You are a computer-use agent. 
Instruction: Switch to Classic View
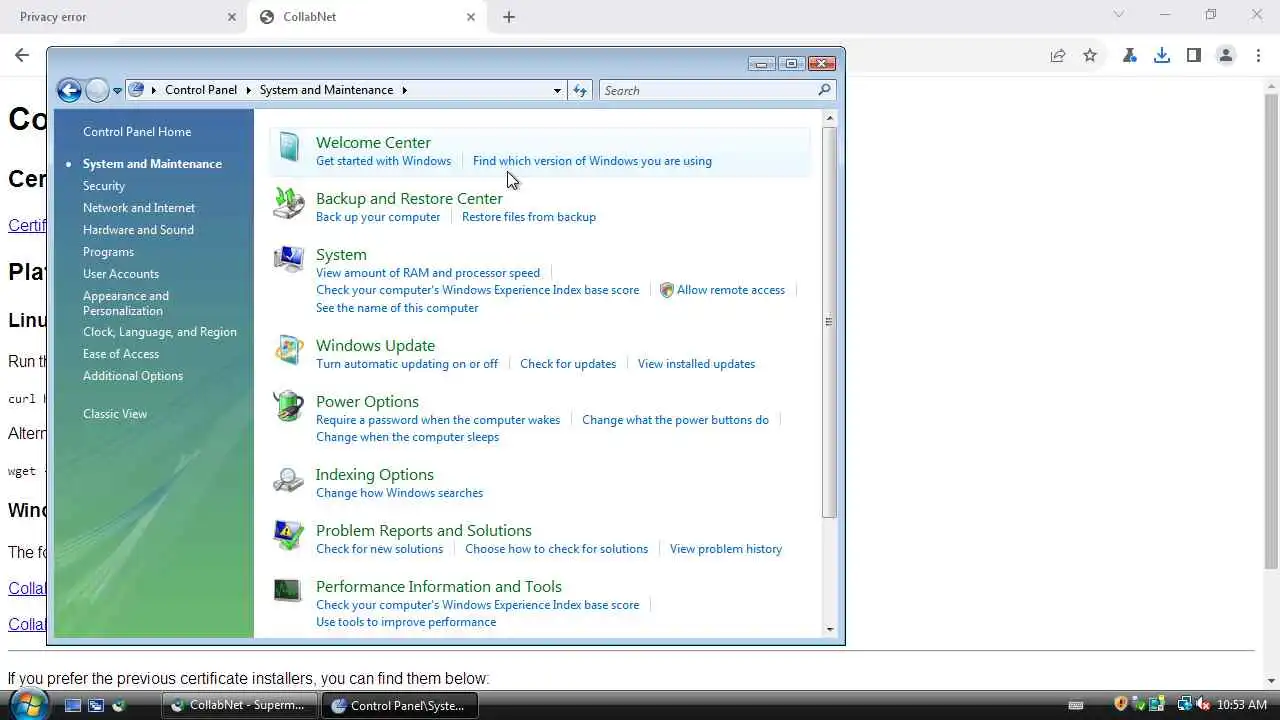click(115, 414)
